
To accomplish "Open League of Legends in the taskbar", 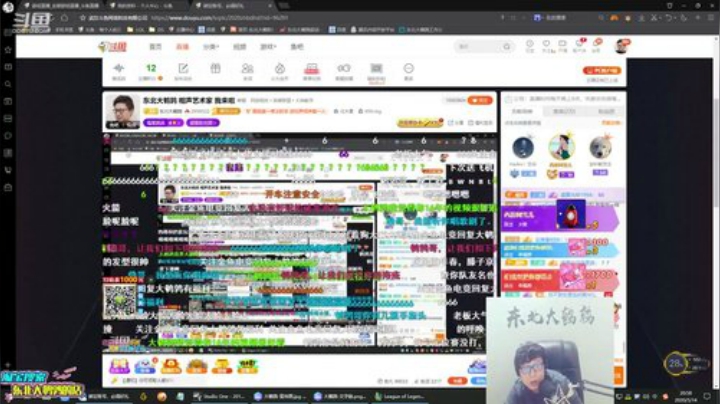I will 399,396.
